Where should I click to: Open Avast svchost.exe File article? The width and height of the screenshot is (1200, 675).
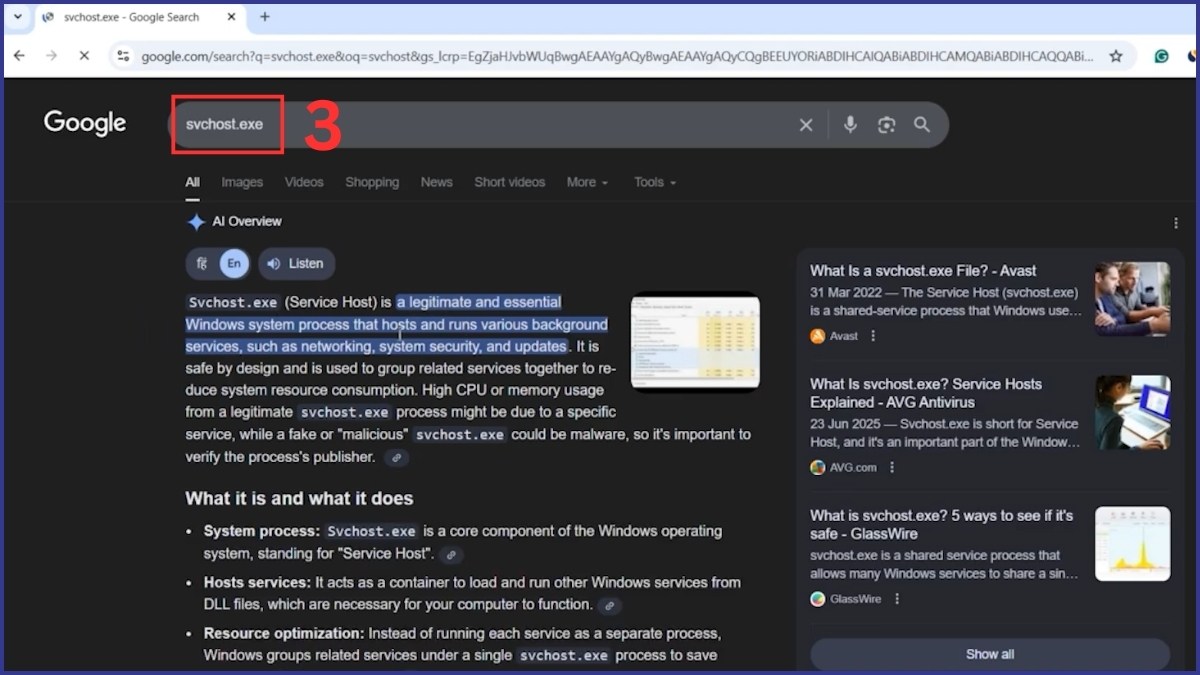[x=922, y=271]
